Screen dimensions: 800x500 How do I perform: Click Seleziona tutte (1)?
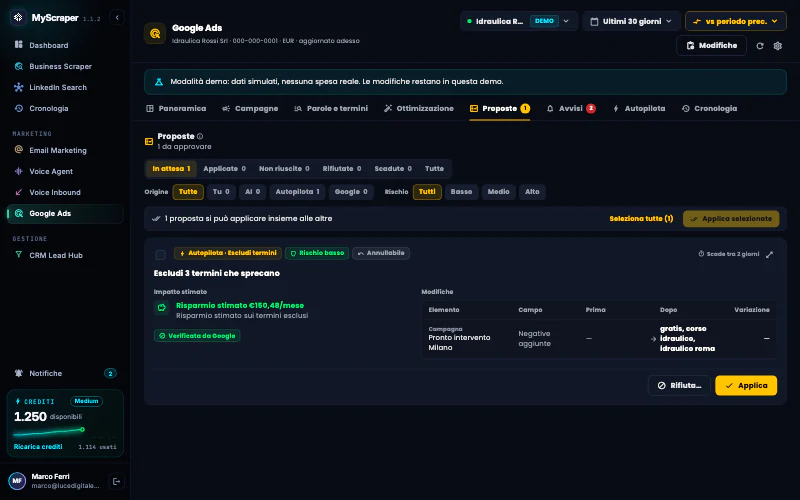641,218
